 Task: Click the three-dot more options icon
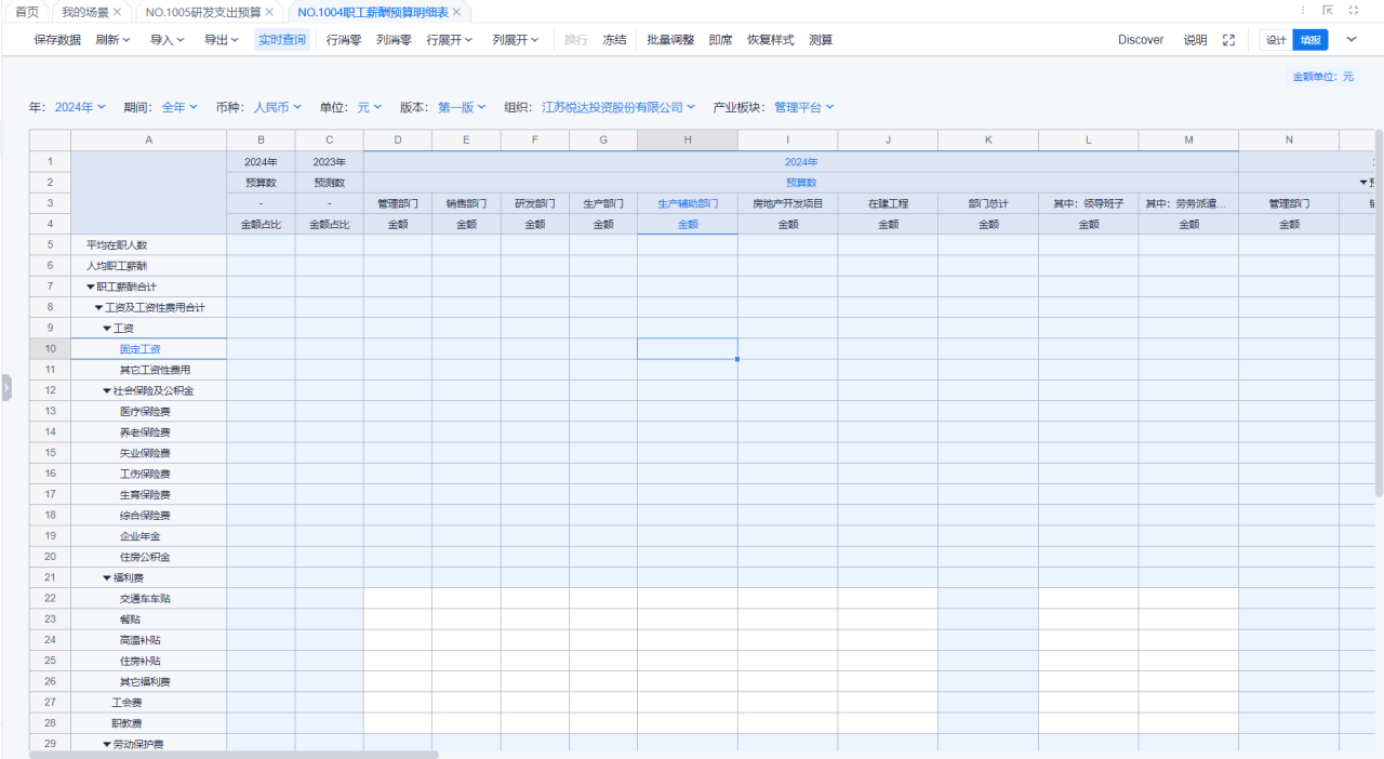point(1302,11)
